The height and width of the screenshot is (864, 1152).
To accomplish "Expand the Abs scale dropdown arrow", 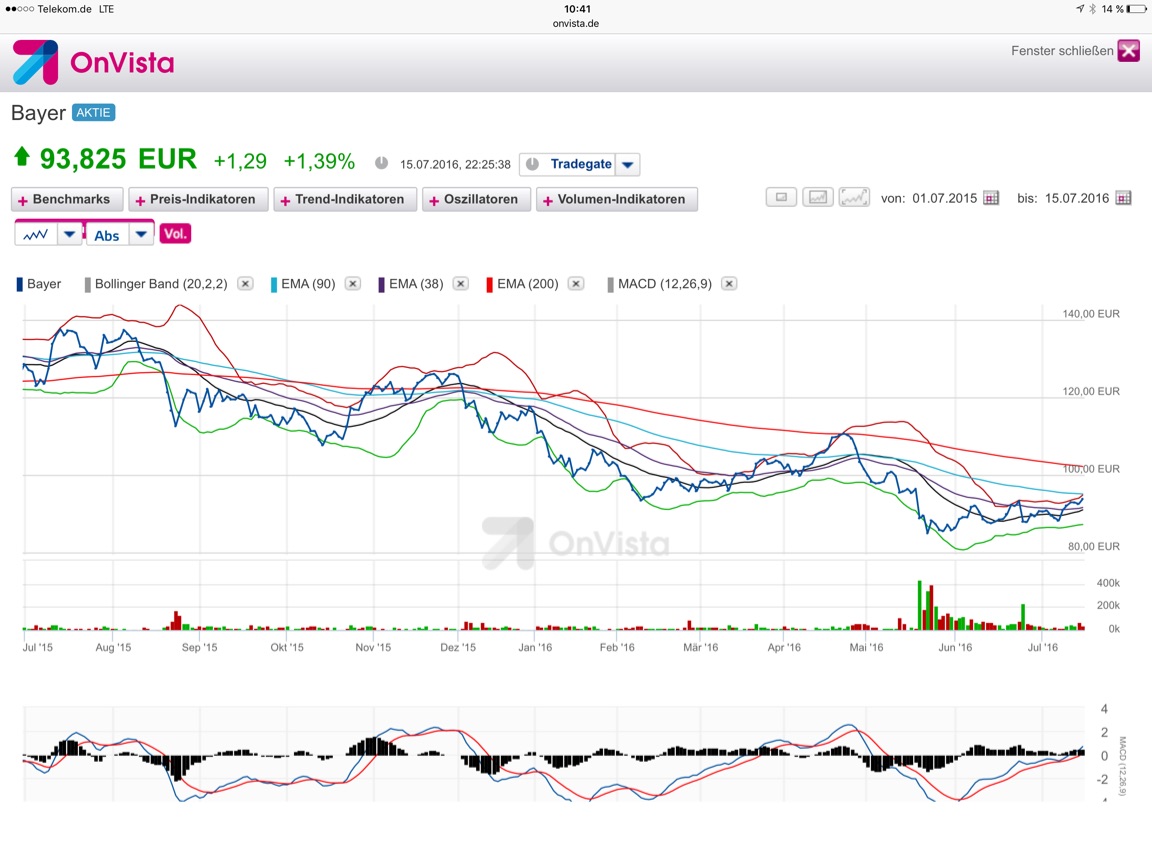I will point(141,234).
